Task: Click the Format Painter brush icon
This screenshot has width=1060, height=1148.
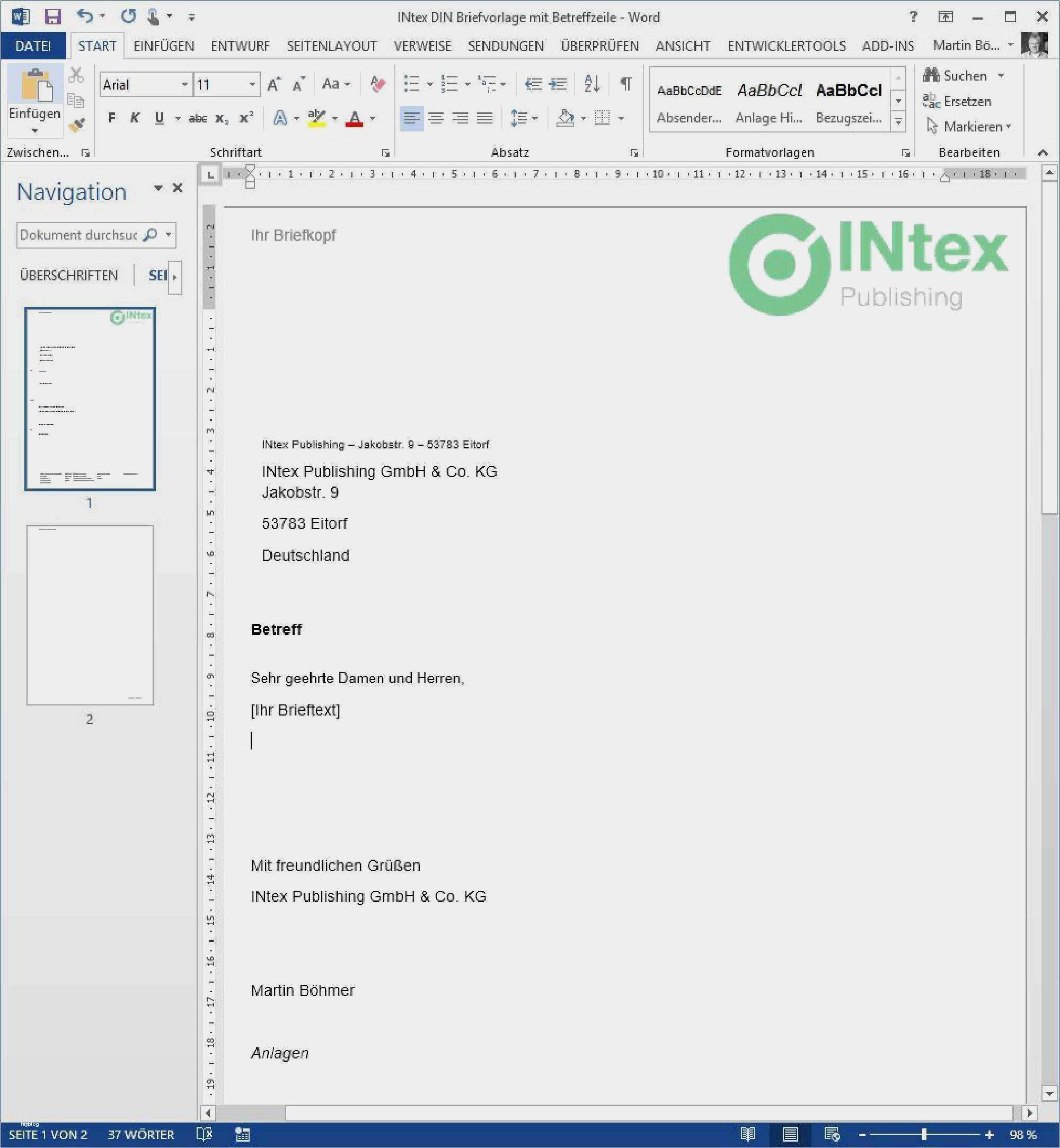Action: coord(76,125)
